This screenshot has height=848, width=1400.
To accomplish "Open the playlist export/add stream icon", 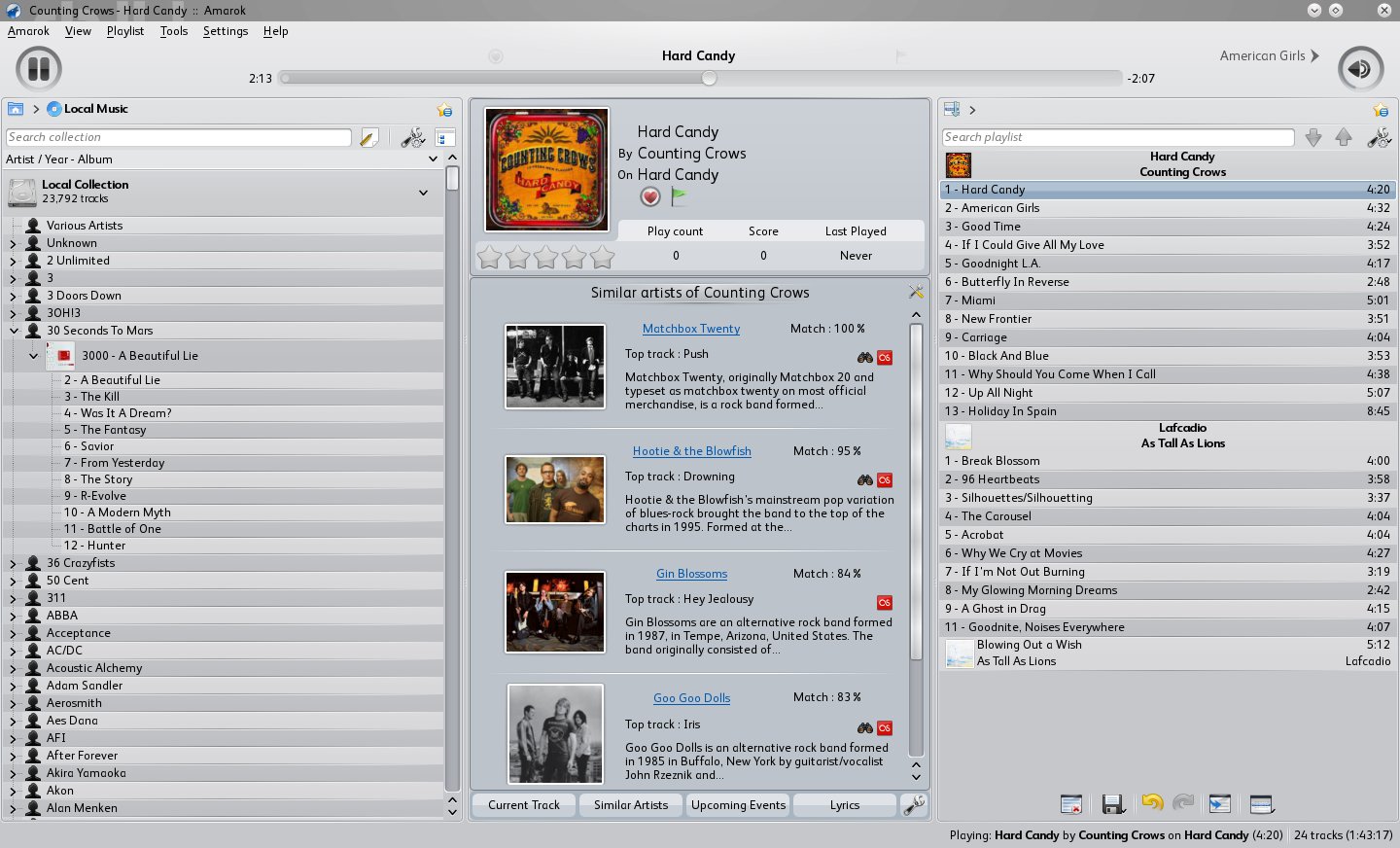I will (1220, 803).
